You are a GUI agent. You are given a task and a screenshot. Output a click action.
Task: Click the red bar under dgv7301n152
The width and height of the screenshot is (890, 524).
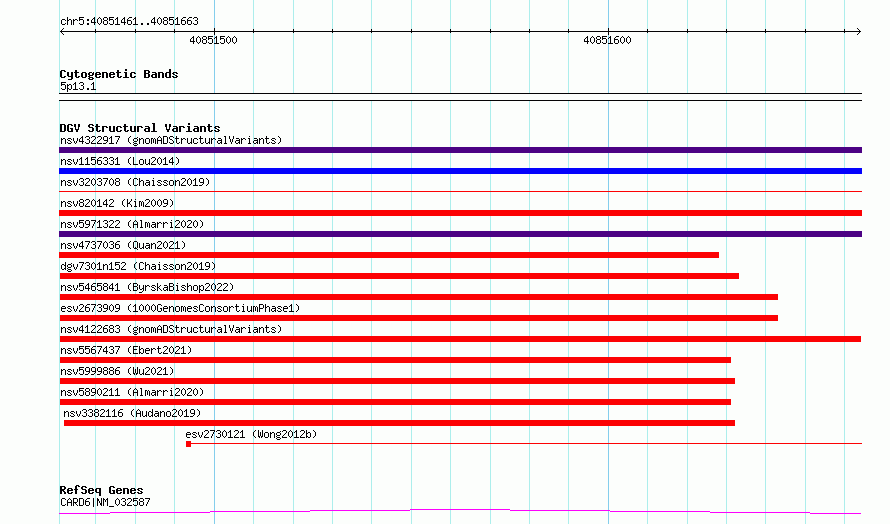point(399,276)
